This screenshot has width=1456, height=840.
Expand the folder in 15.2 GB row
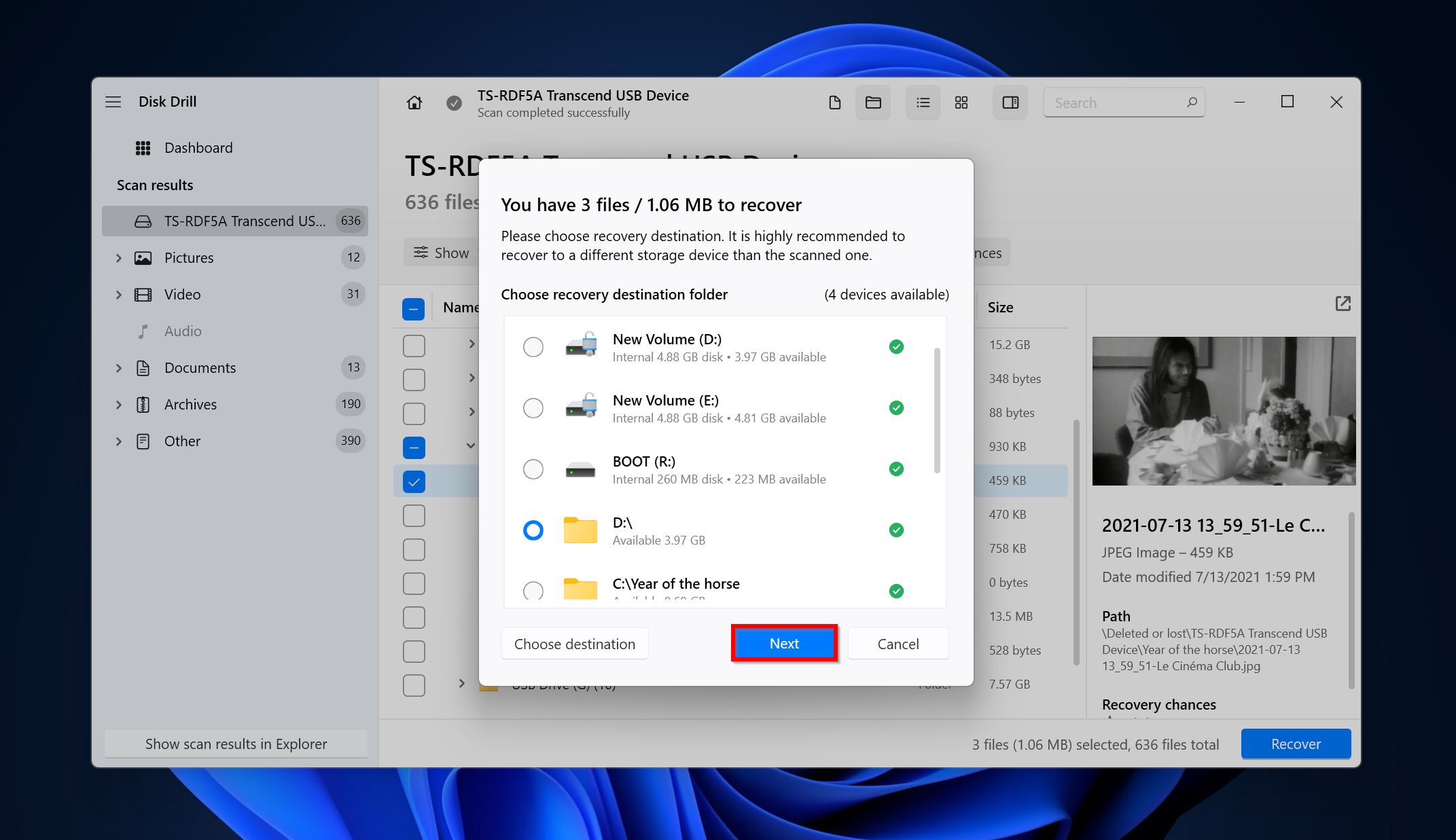coord(472,344)
